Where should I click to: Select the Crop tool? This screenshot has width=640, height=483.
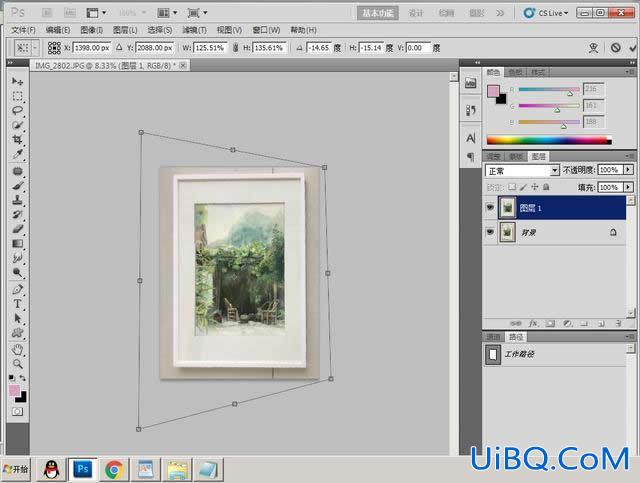coord(17,139)
